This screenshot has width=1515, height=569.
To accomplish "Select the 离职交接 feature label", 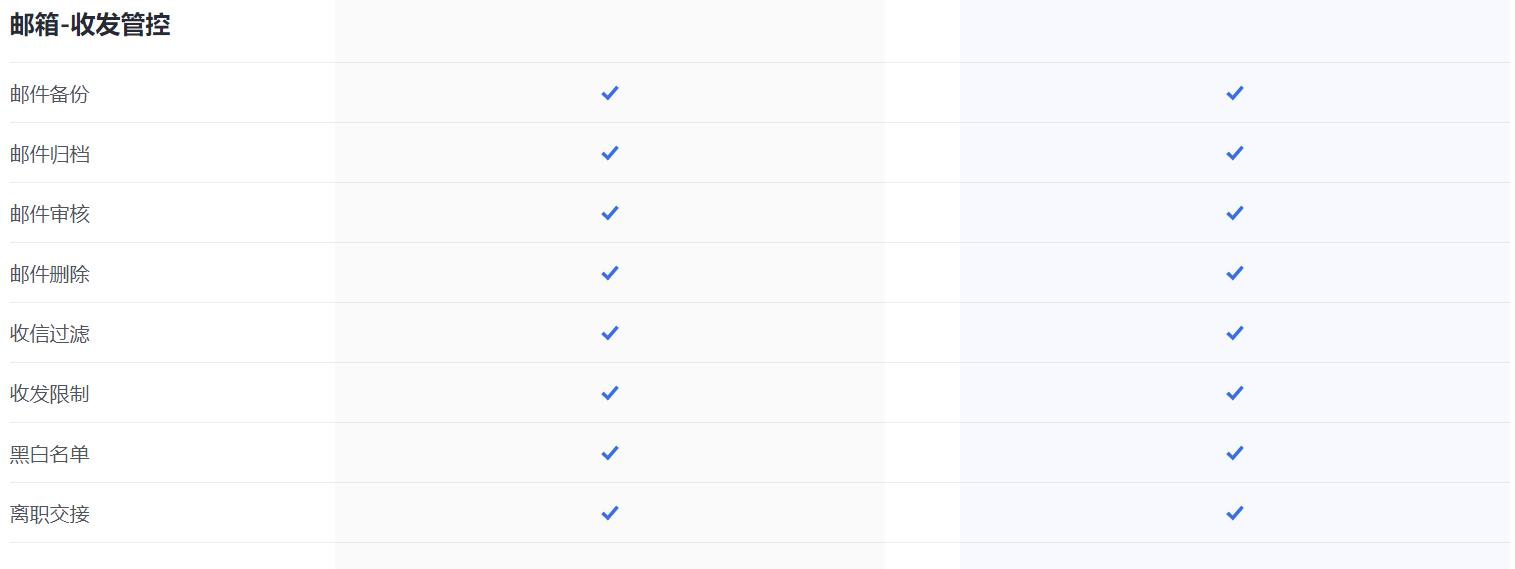I will (50, 514).
